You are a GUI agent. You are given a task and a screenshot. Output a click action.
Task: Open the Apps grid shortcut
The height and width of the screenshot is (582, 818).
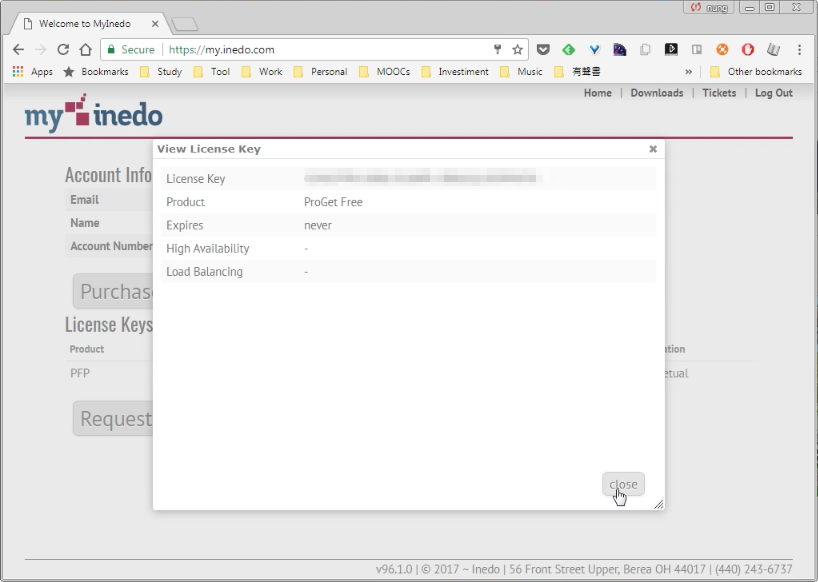click(x=32, y=71)
